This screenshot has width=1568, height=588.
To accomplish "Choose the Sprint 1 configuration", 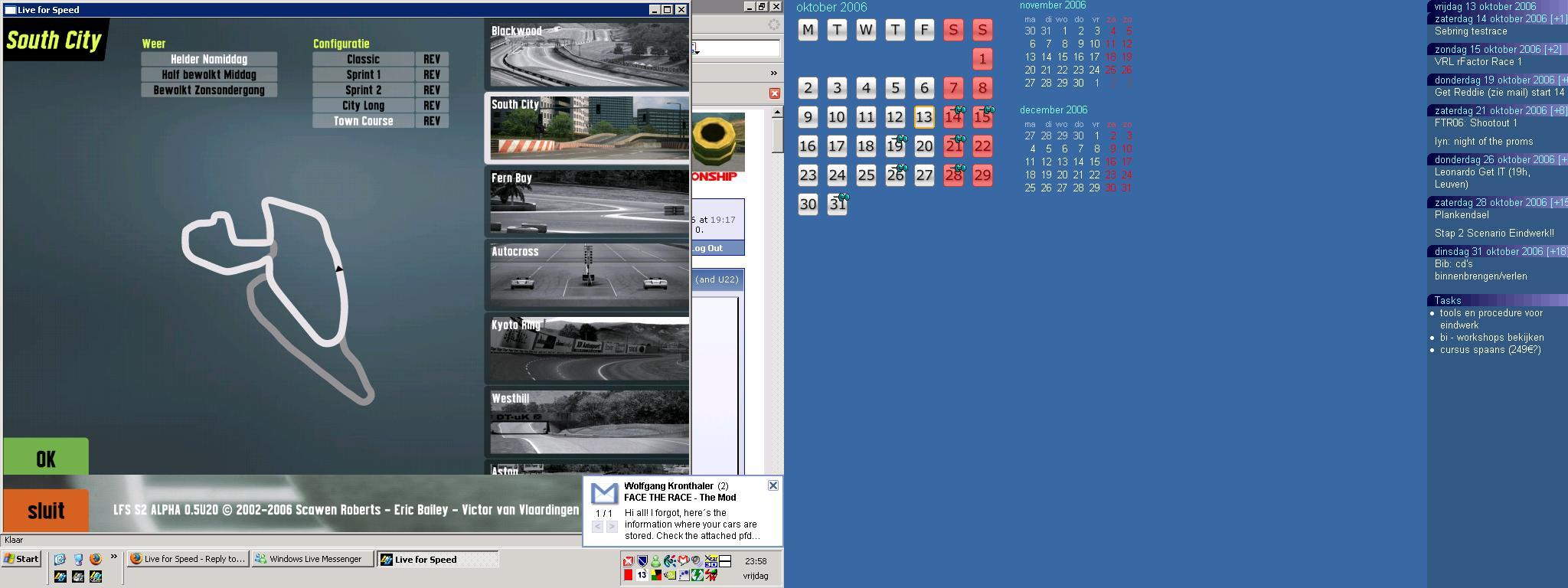I will point(363,74).
